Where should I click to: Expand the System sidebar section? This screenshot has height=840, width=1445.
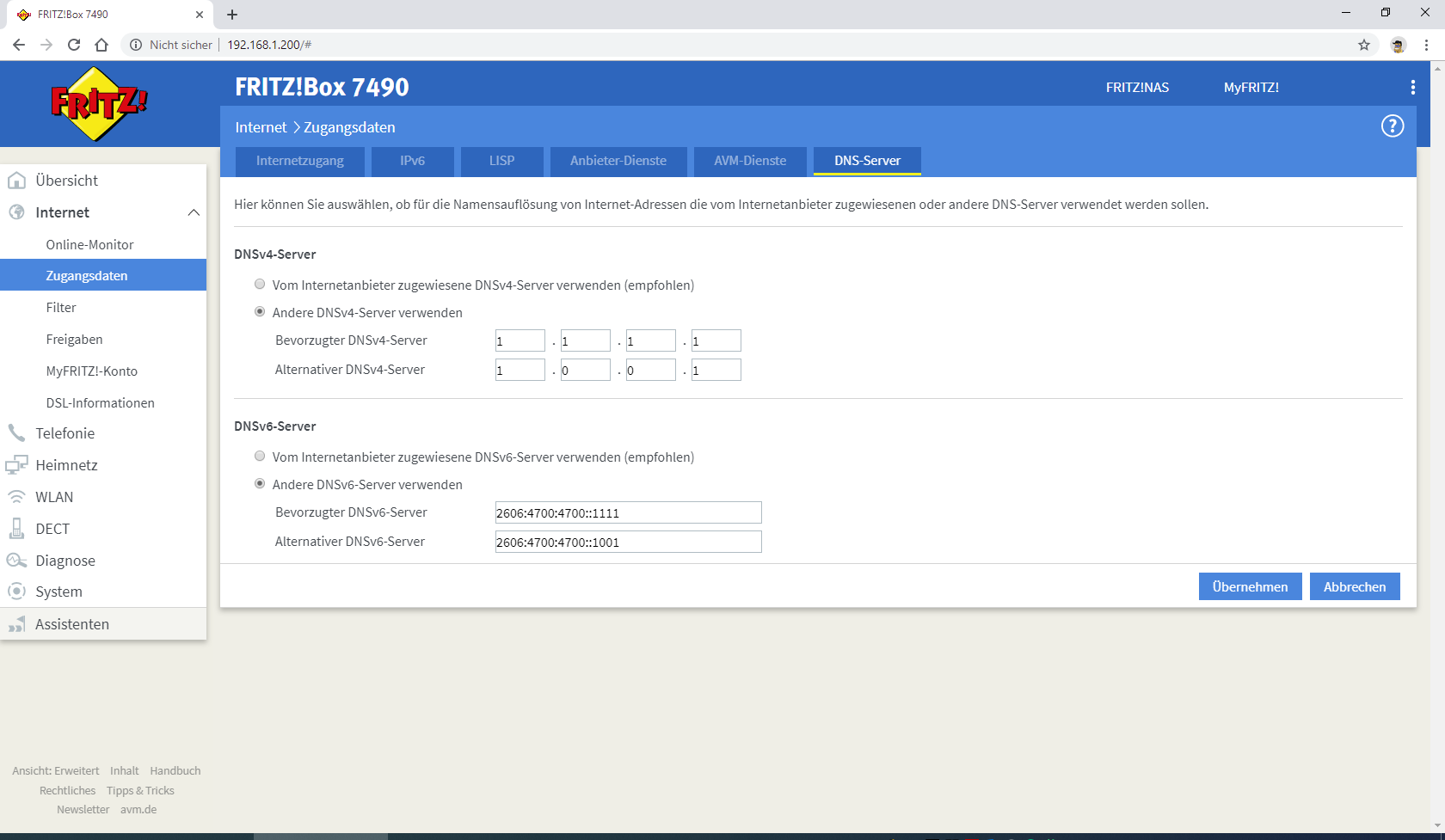tap(58, 592)
